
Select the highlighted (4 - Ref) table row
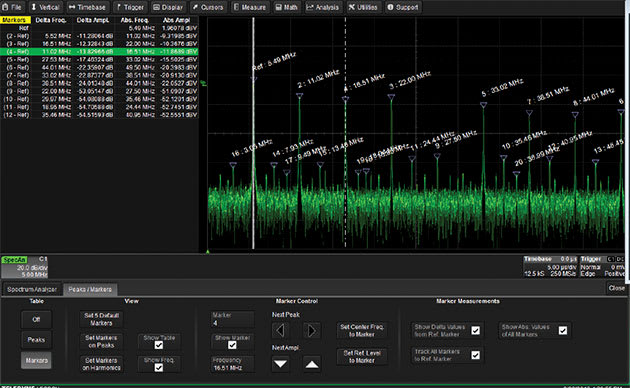pyautogui.click(x=99, y=52)
